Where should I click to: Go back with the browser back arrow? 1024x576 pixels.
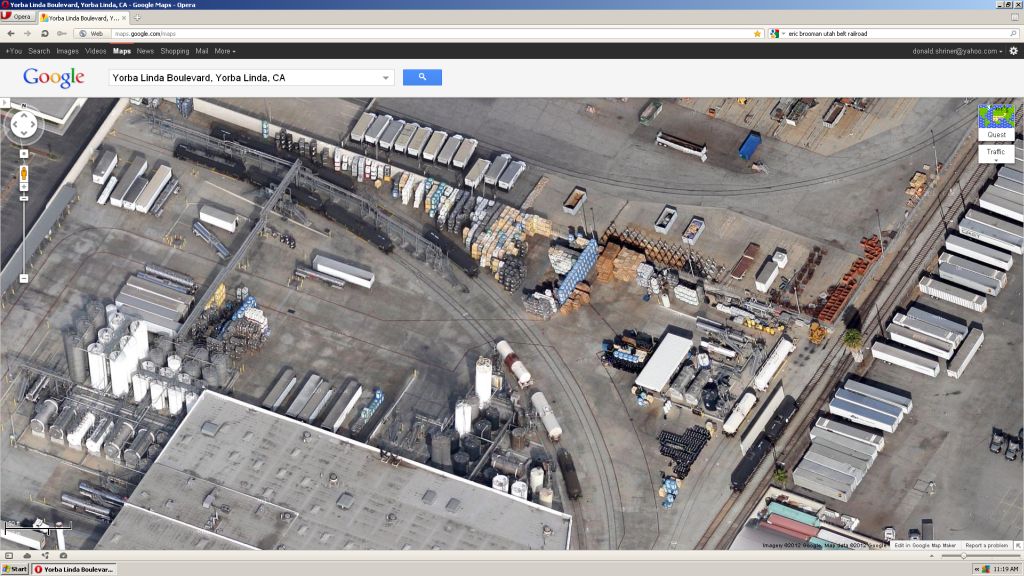11,33
